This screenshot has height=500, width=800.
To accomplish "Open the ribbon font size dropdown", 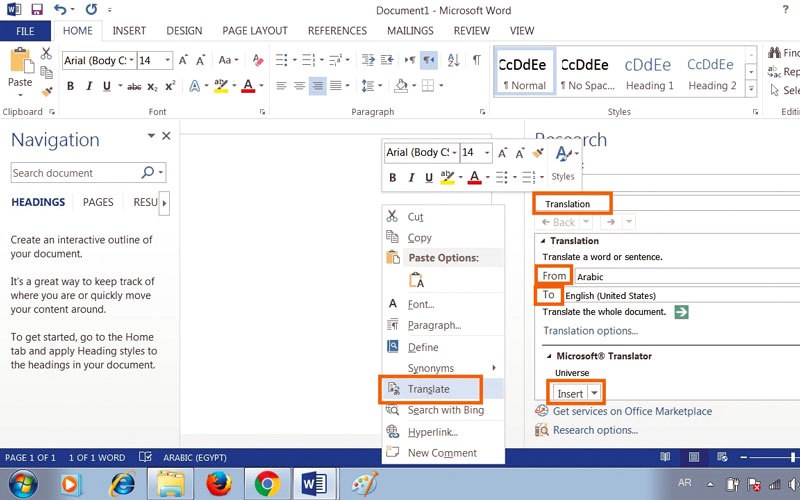I will (x=167, y=61).
